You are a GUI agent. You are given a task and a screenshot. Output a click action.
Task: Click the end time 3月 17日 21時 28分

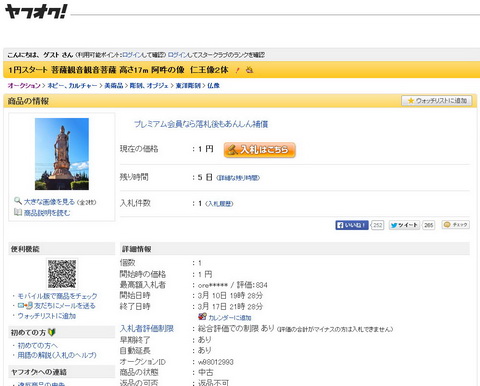230,306
